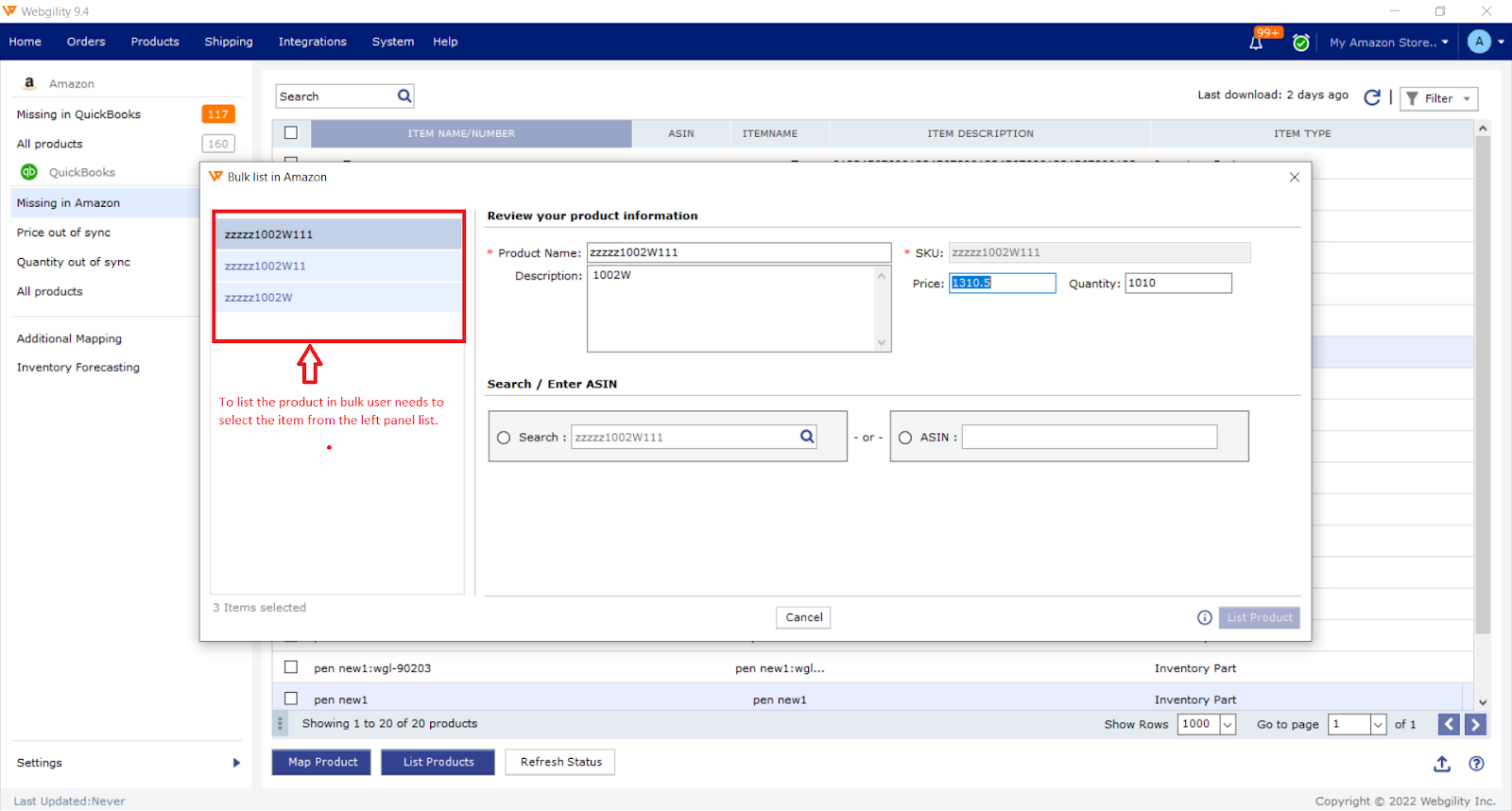Open the Home menu
Viewport: 1512px width, 811px height.
(26, 42)
